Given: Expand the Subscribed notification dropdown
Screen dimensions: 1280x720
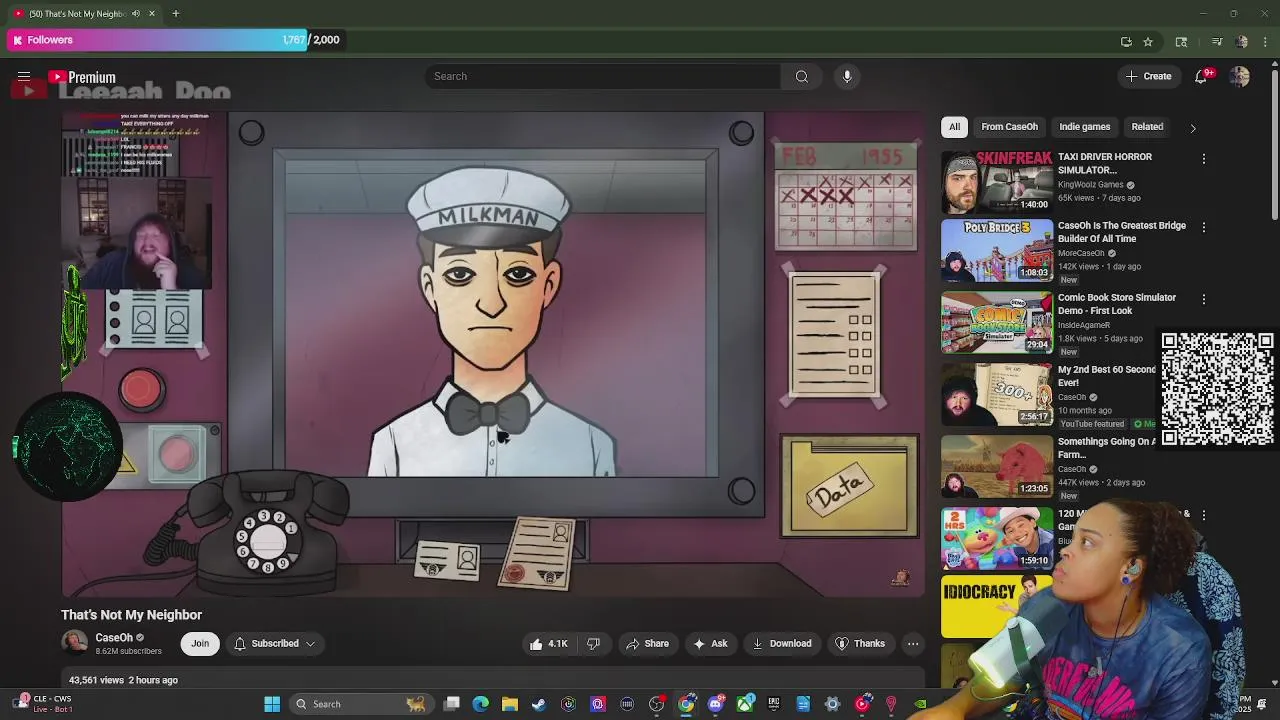Looking at the screenshot, I should [x=311, y=644].
